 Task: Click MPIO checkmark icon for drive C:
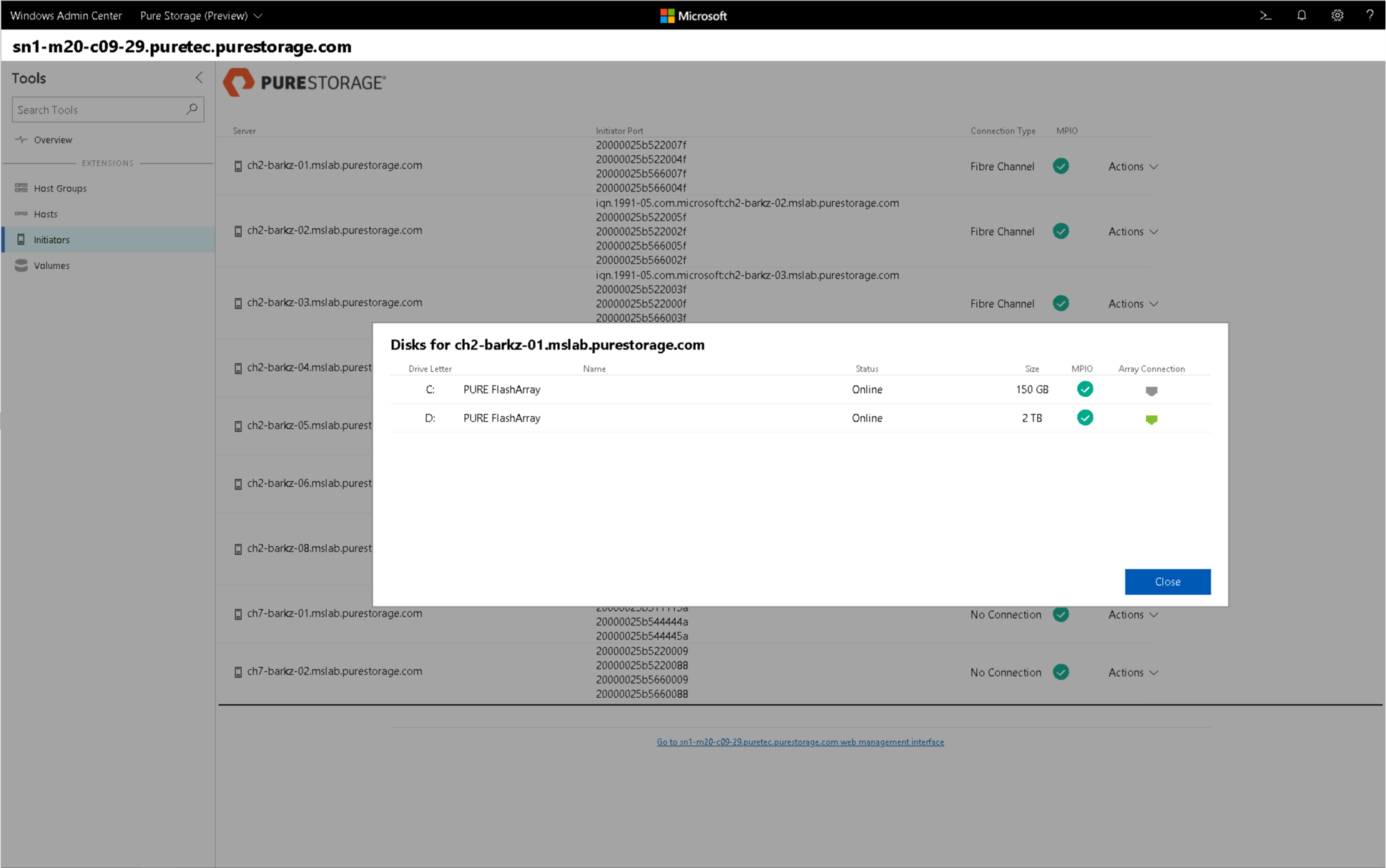[1083, 389]
